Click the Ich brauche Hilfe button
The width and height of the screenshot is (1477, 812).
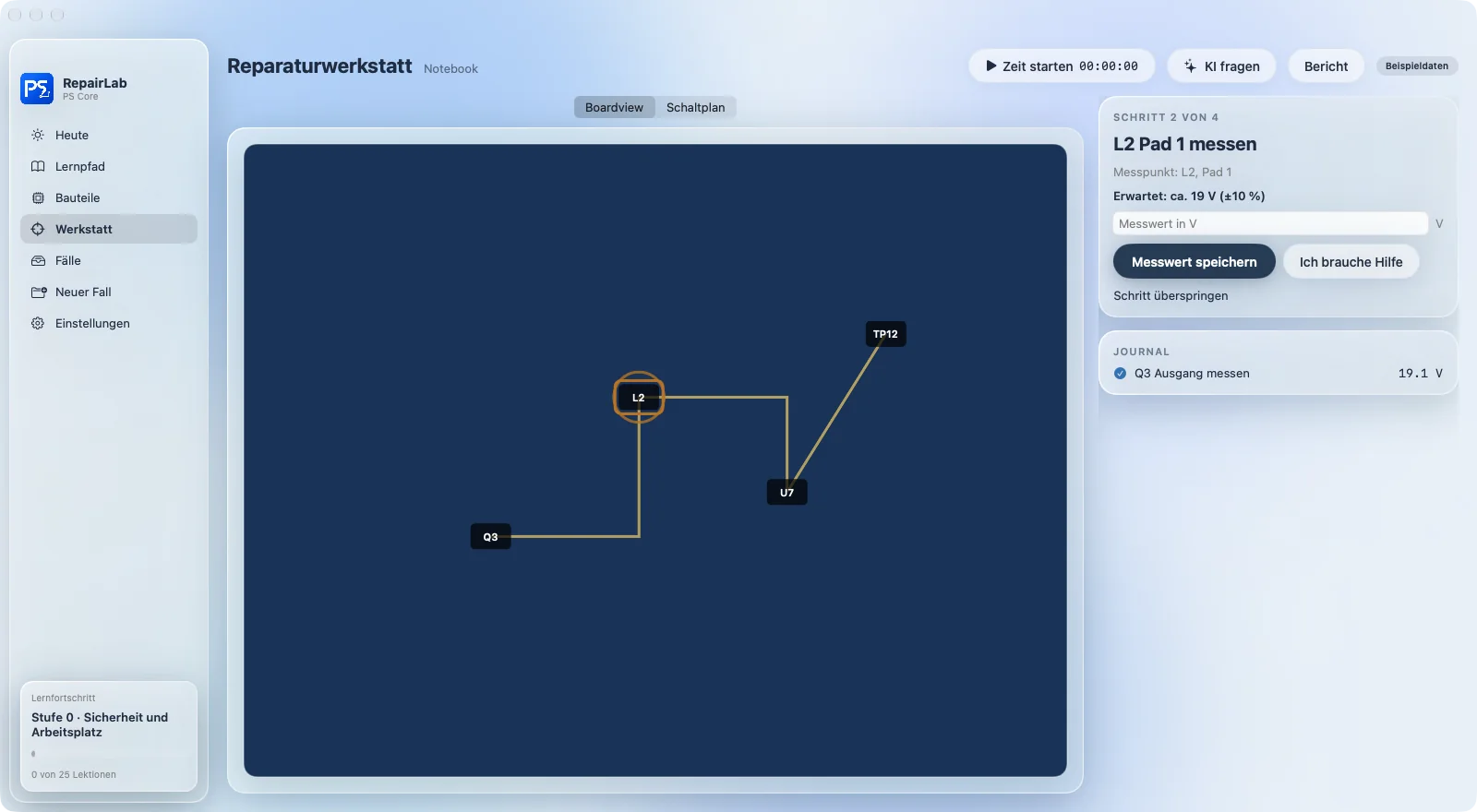coord(1351,262)
